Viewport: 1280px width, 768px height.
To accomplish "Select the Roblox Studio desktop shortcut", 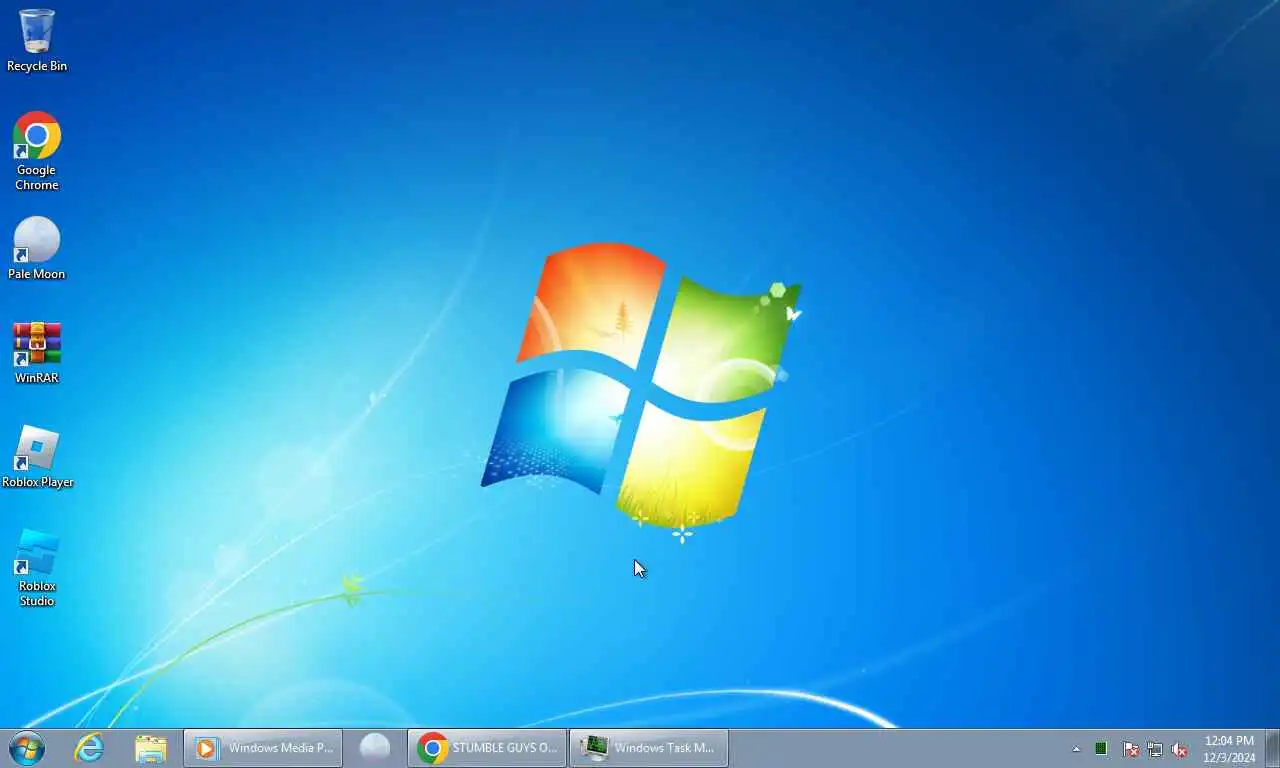I will (37, 568).
